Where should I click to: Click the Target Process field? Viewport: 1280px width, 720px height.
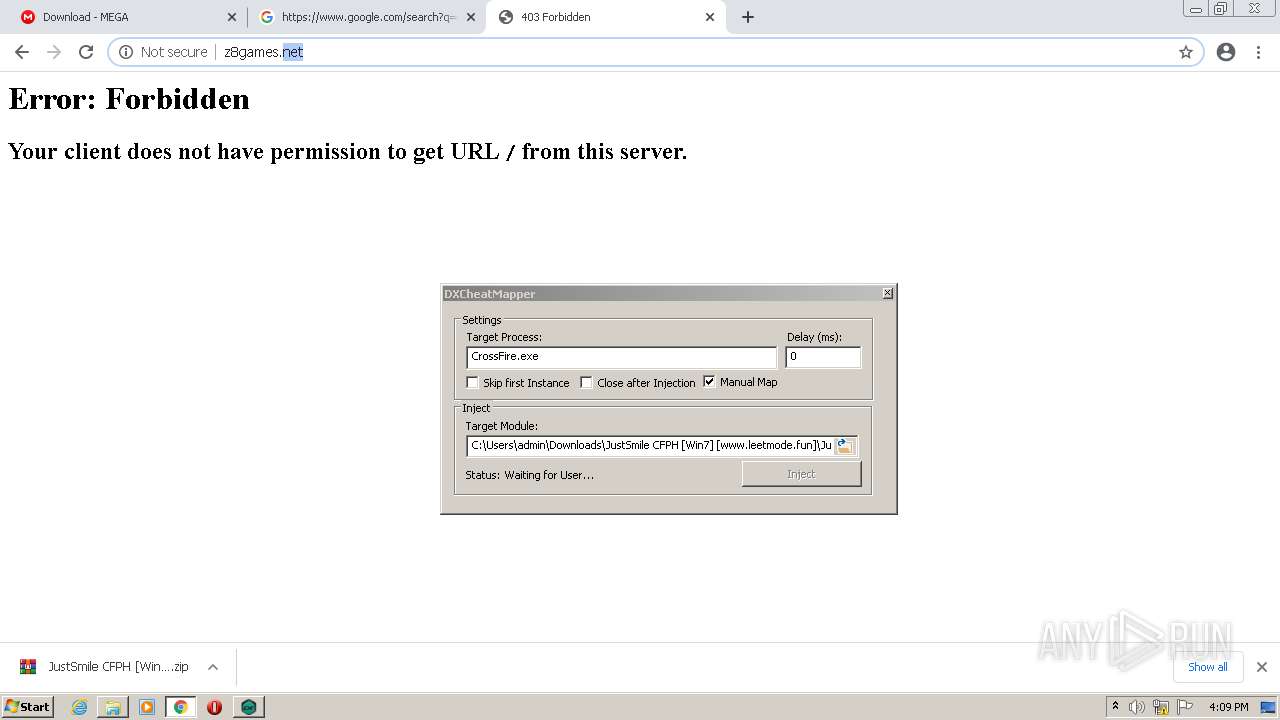click(621, 357)
